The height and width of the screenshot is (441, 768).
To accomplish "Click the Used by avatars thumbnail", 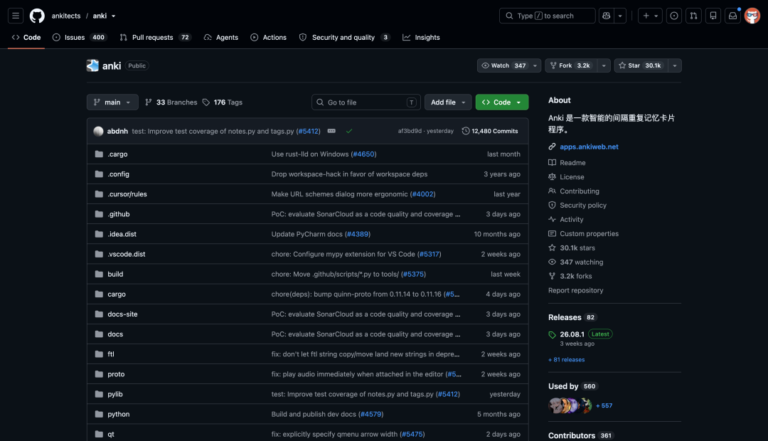I will coord(570,406).
